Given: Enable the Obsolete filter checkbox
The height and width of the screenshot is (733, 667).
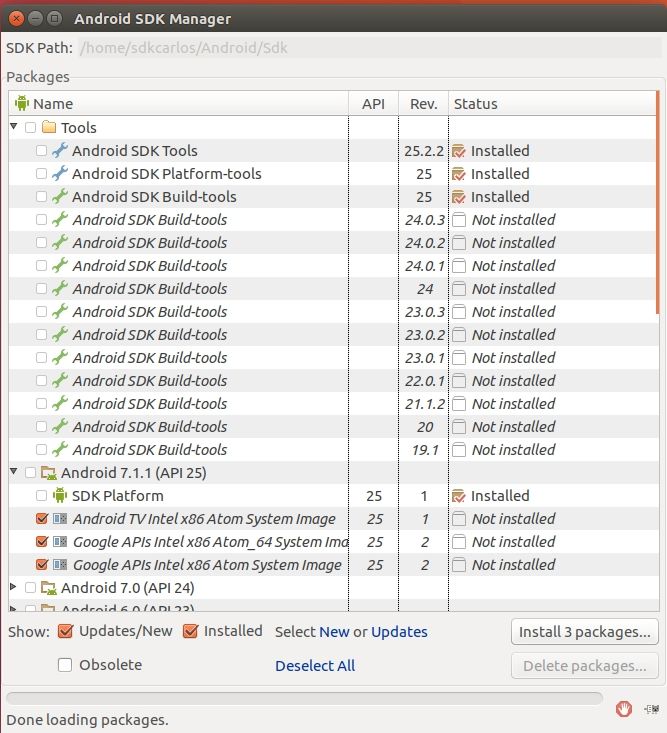Looking at the screenshot, I should [x=65, y=665].
